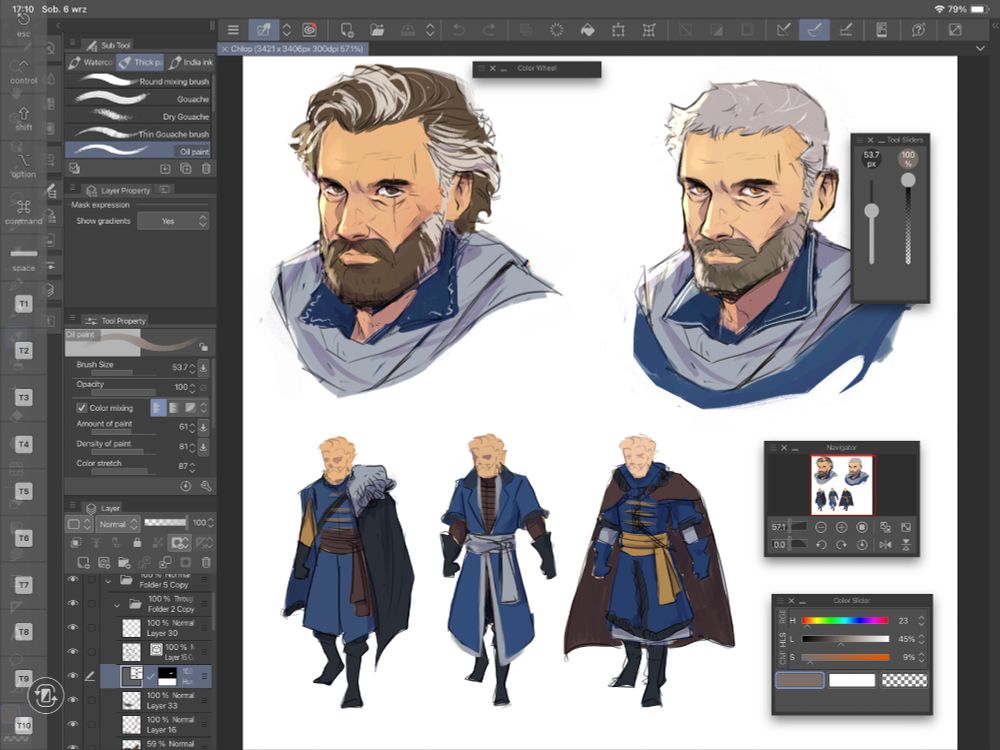Switch to the India ink sub tool tab
The width and height of the screenshot is (1000, 750).
[190, 62]
